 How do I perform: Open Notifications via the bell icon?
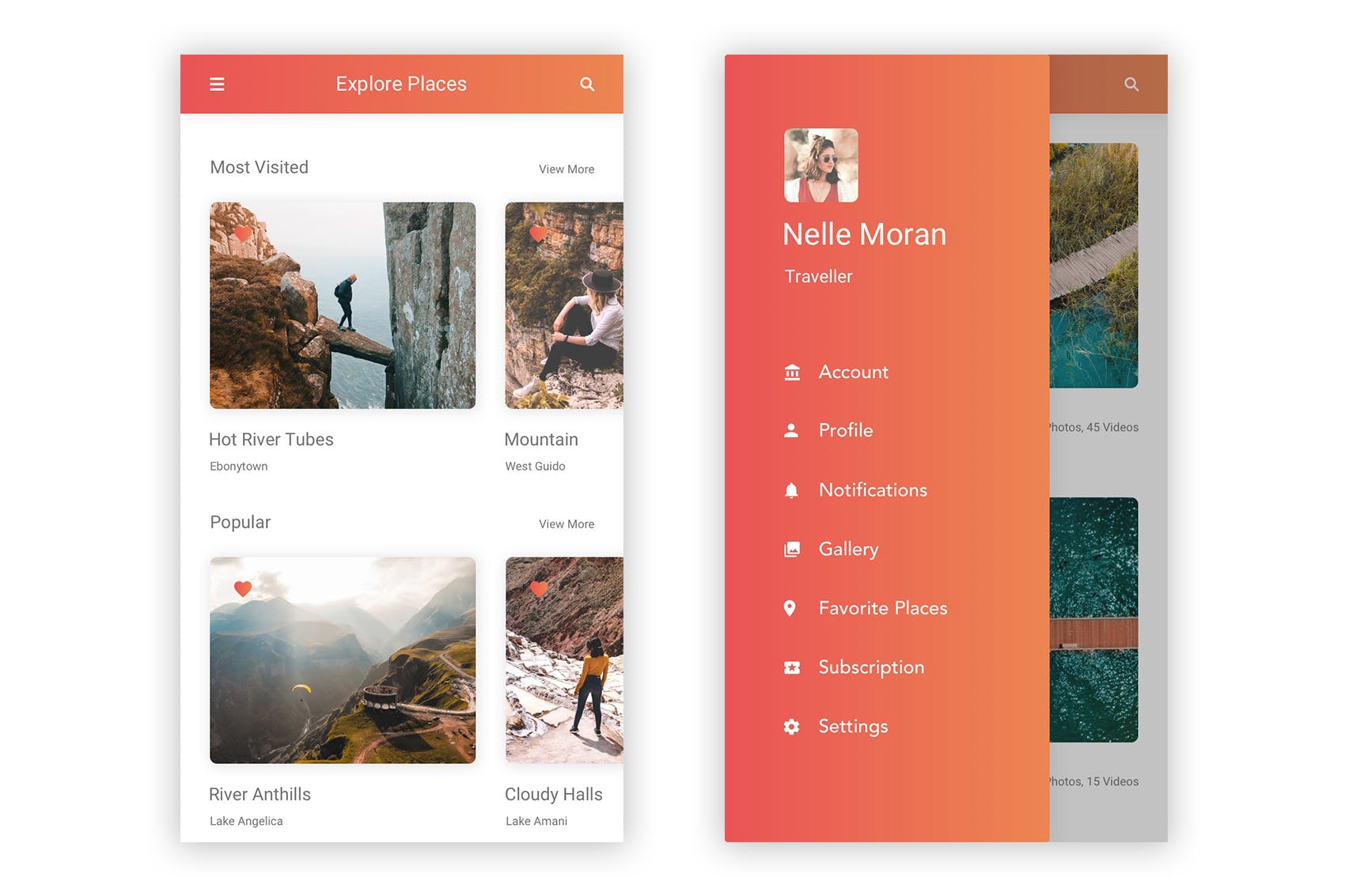[791, 490]
